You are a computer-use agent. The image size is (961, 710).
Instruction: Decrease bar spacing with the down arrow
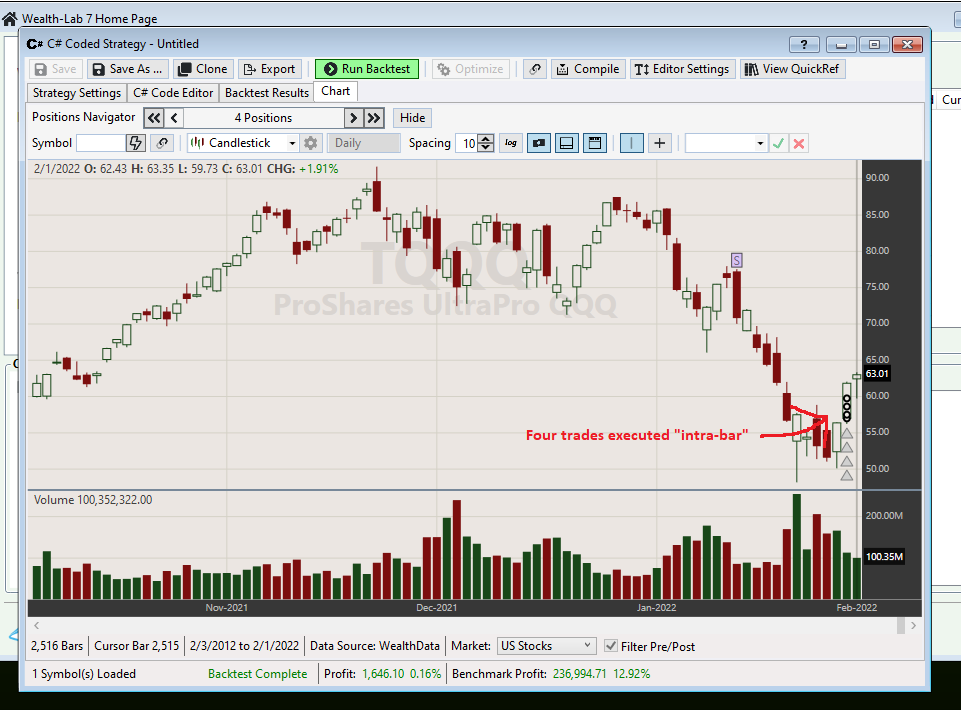pos(486,148)
